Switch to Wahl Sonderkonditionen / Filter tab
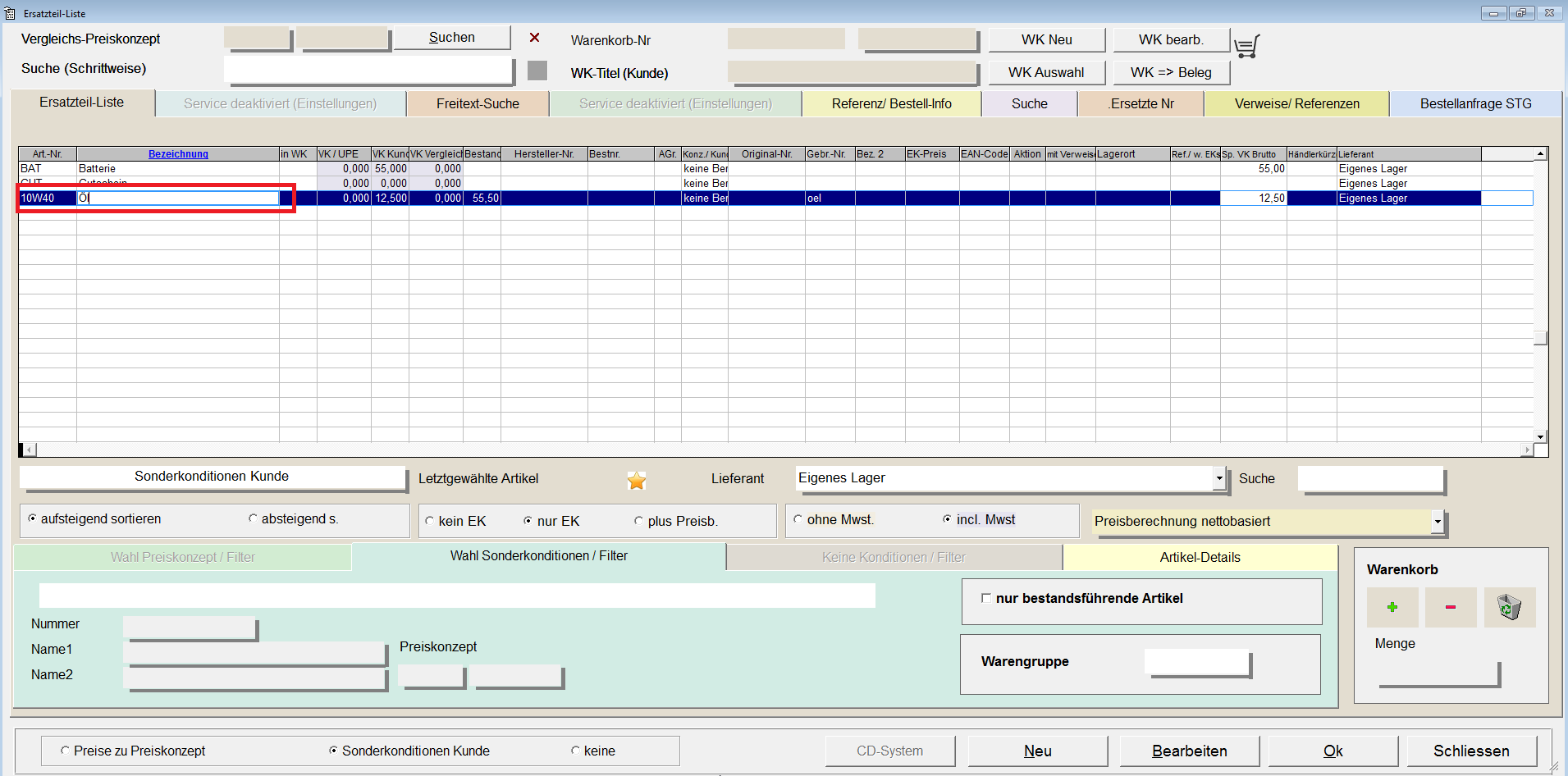This screenshot has width=1568, height=776. click(x=539, y=556)
